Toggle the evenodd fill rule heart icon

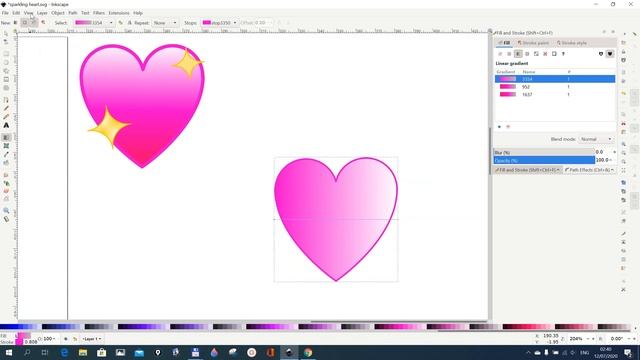[601, 54]
